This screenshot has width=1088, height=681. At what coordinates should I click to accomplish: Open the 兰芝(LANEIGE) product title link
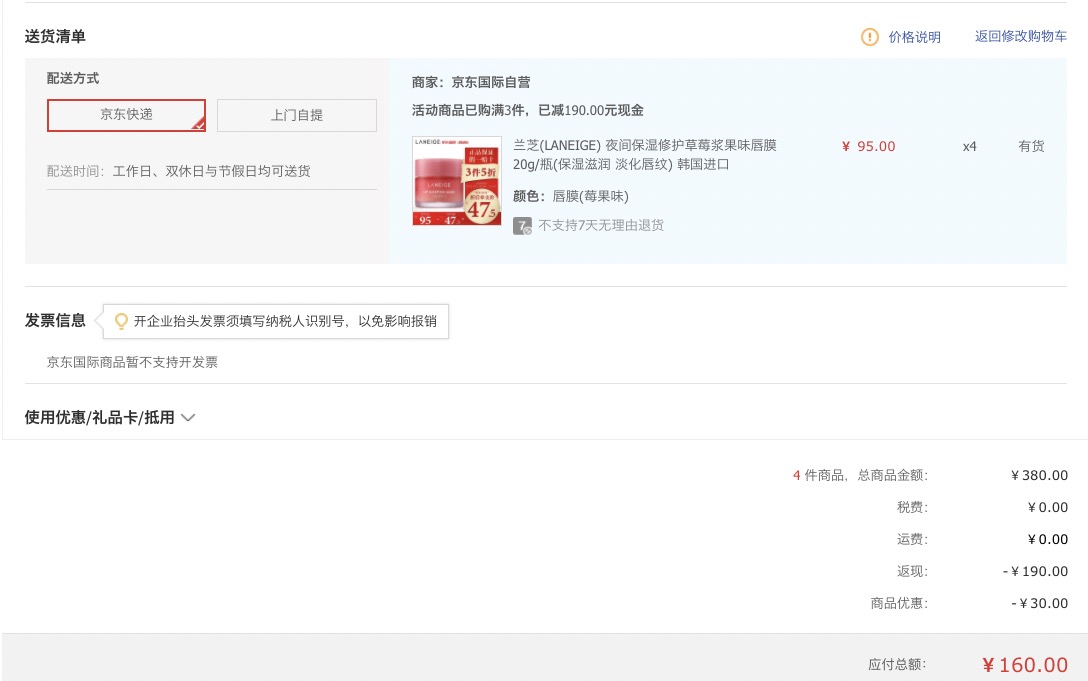tap(645, 155)
